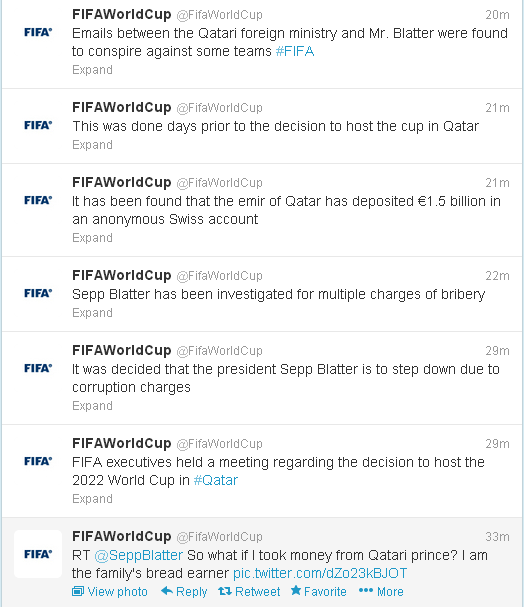Expand the tweet about FIFA executives meeting
The height and width of the screenshot is (607, 524).
(x=92, y=499)
